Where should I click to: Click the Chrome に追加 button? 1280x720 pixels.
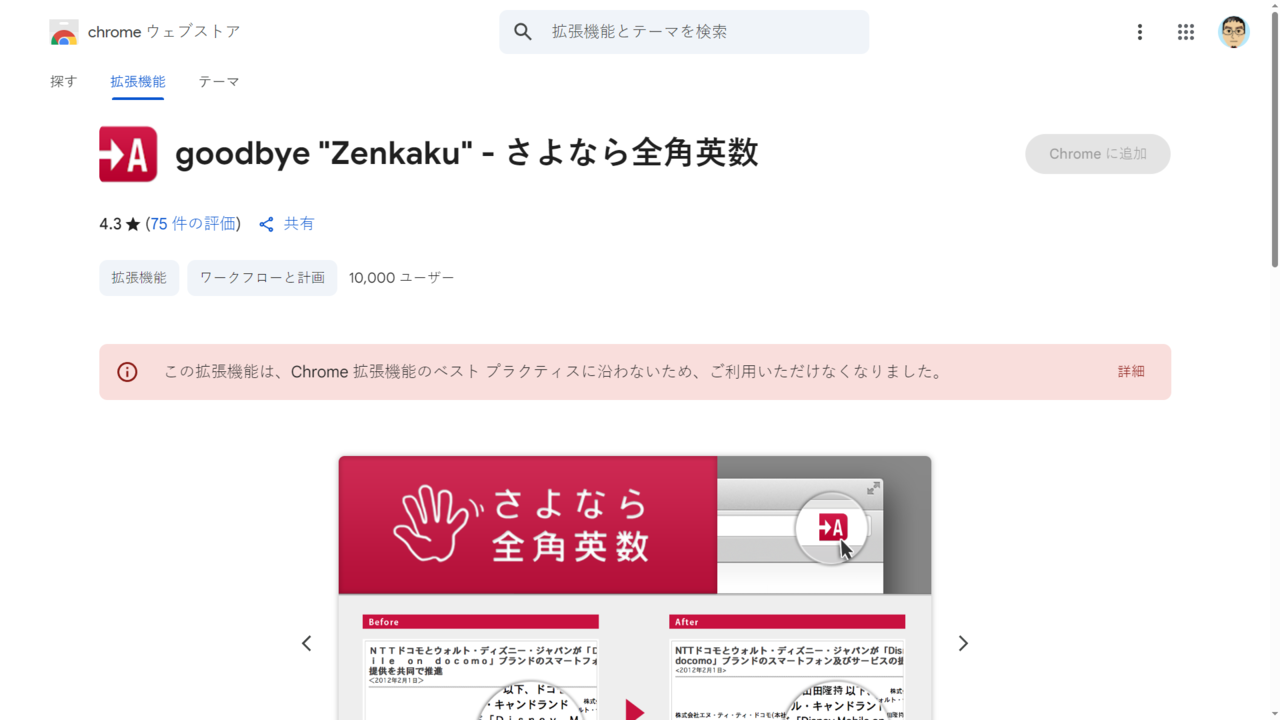click(1098, 154)
